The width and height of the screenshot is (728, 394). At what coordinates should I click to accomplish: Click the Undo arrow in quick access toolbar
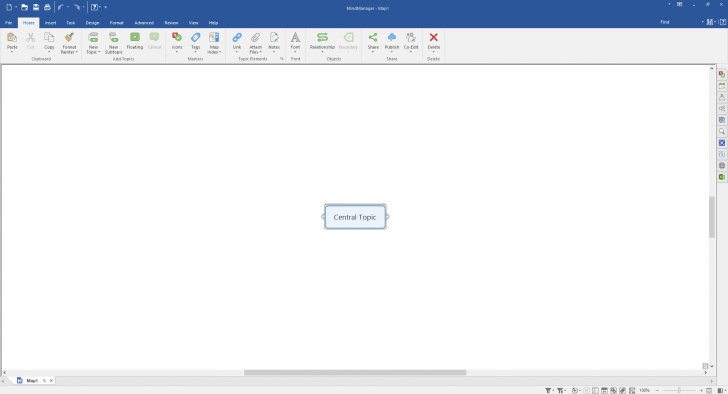61,7
